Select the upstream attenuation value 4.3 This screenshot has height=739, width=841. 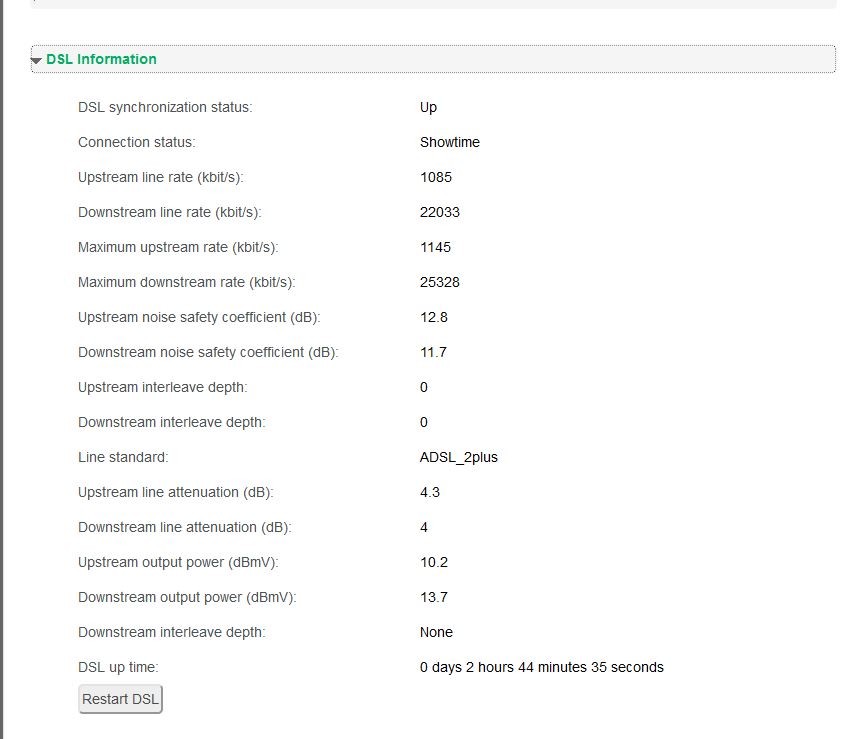click(430, 492)
